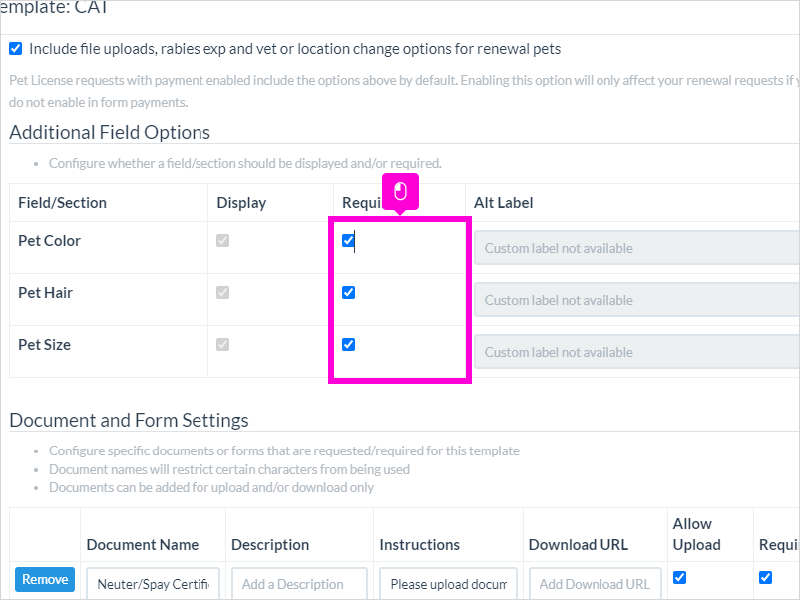Click the Neuter/Spay Document Name field
800x600 pixels.
[153, 584]
